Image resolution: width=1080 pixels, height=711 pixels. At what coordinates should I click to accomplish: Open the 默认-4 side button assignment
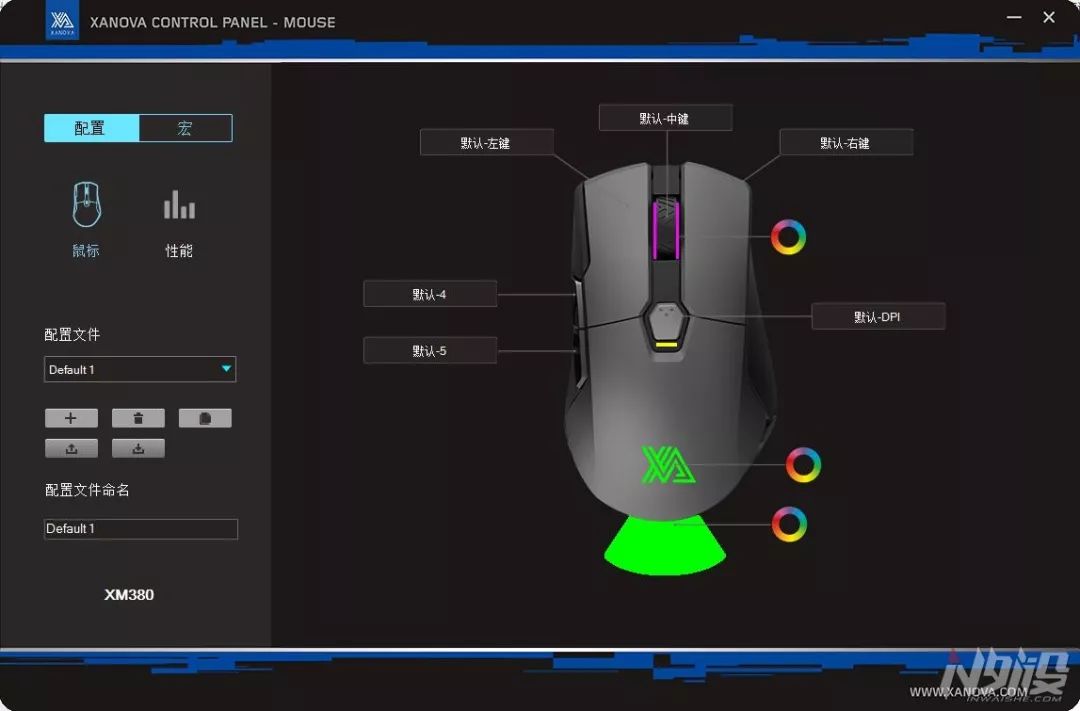[x=430, y=294]
